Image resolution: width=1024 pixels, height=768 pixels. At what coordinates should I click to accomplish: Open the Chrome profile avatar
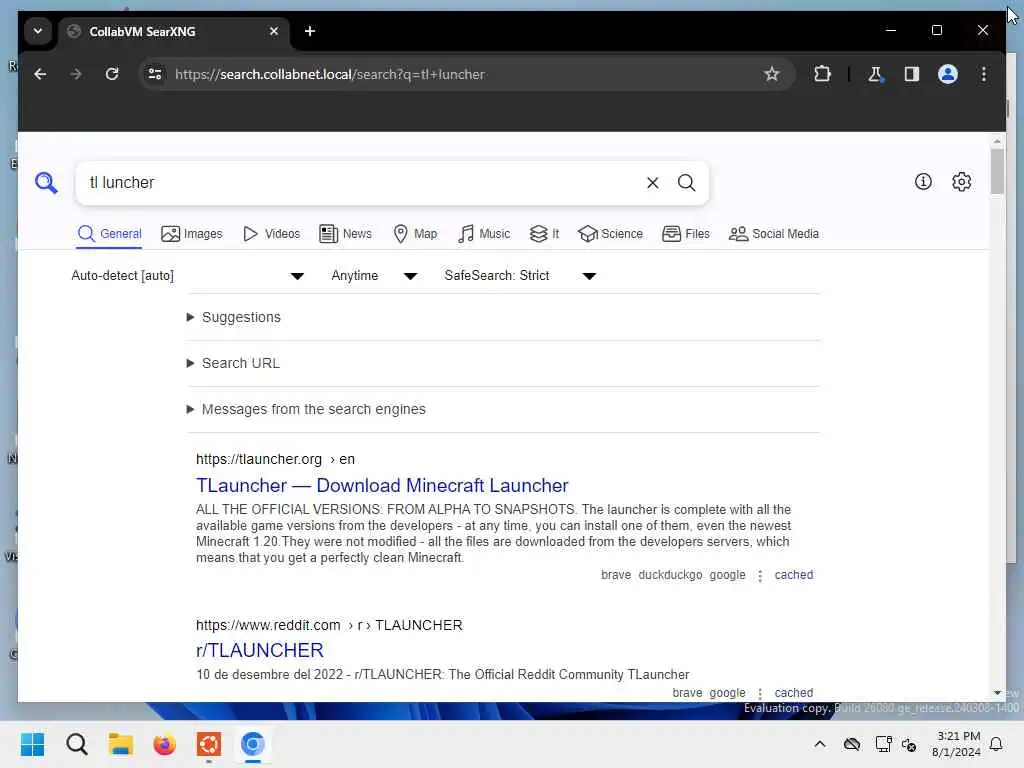click(x=948, y=74)
